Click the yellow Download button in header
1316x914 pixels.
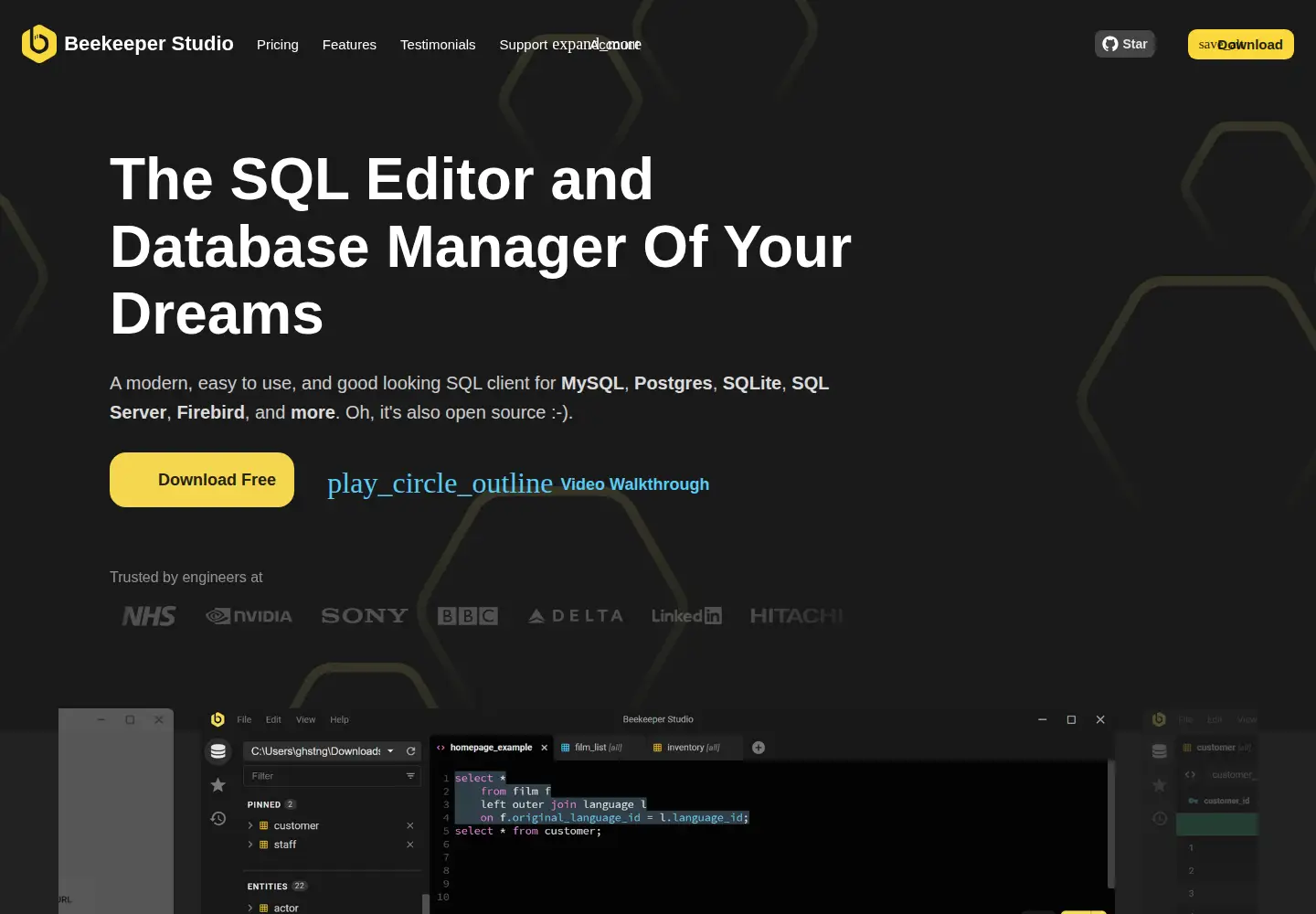click(1241, 44)
